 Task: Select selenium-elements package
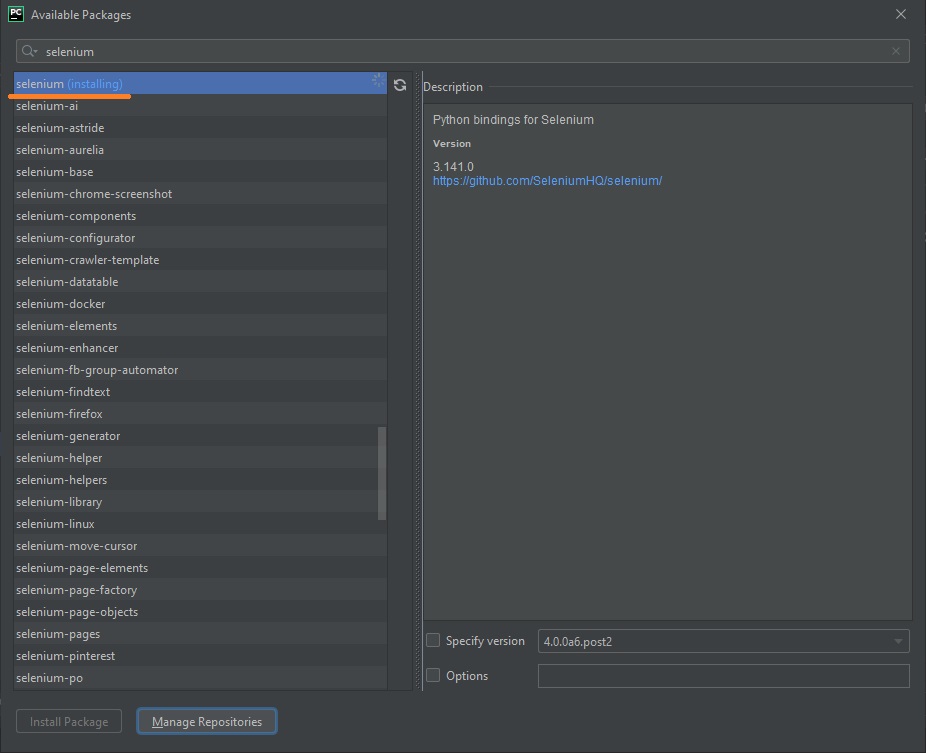point(200,325)
